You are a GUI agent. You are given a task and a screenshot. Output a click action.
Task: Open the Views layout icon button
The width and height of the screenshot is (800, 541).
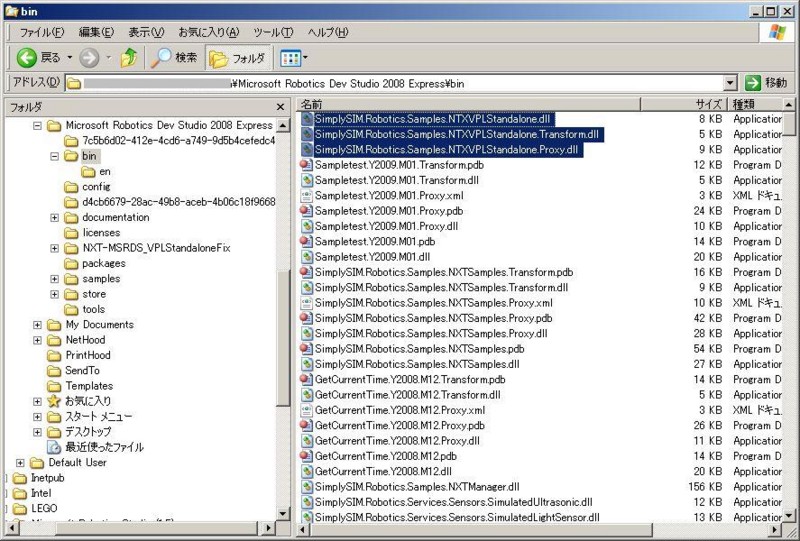[x=290, y=58]
